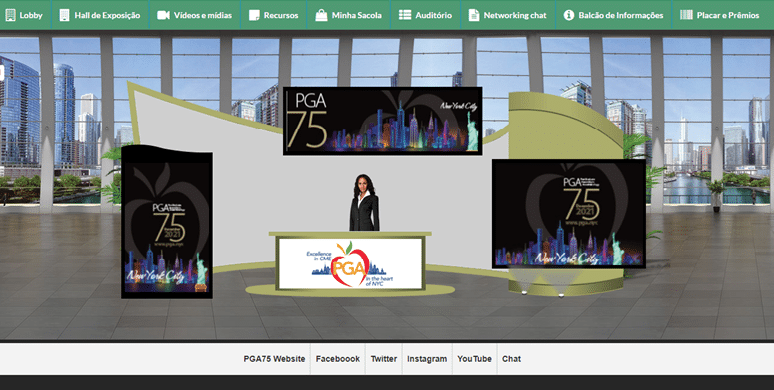This screenshot has width=774, height=390.
Task: Open the Twitter link
Action: coord(384,359)
